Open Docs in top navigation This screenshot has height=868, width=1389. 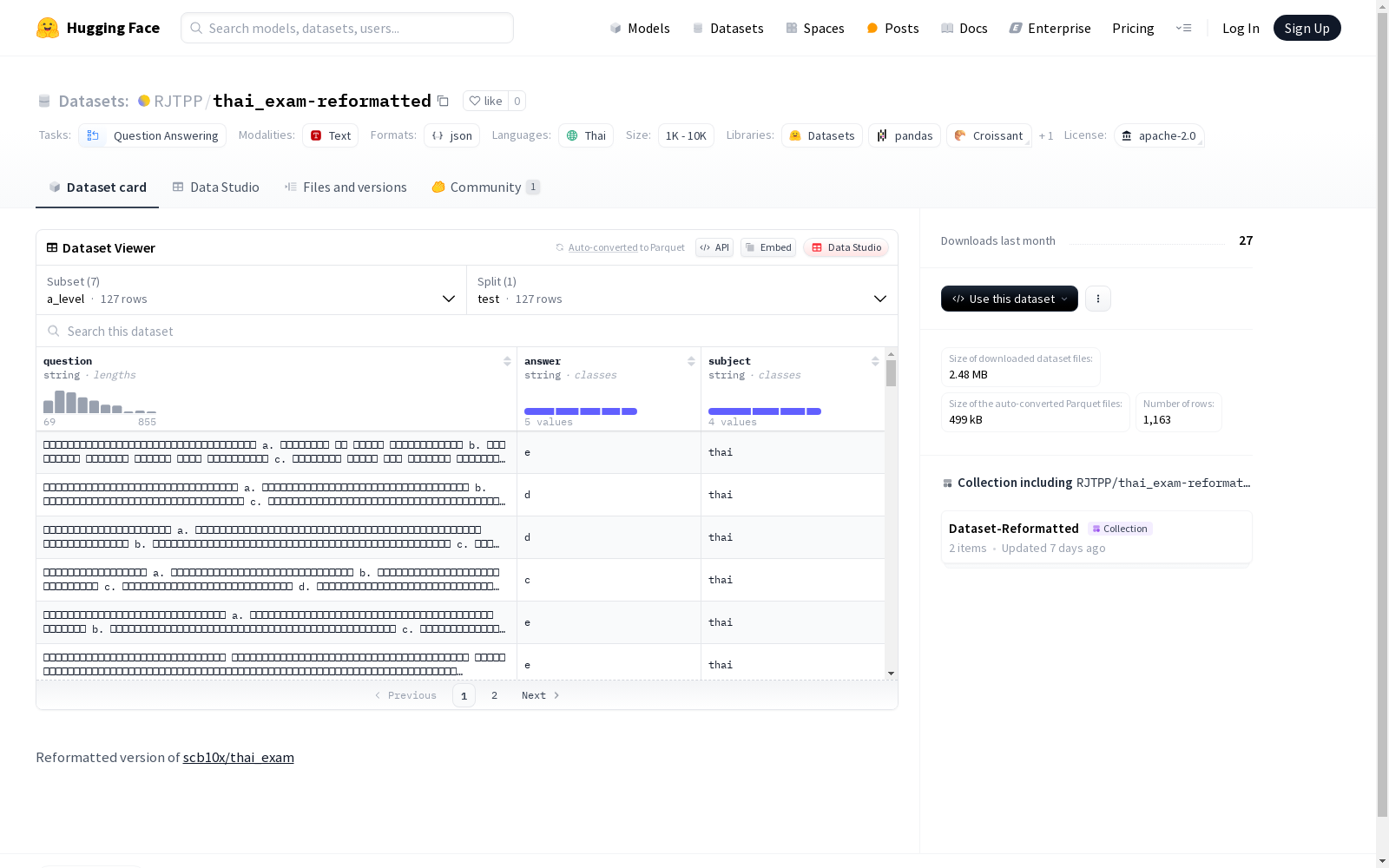point(964,28)
